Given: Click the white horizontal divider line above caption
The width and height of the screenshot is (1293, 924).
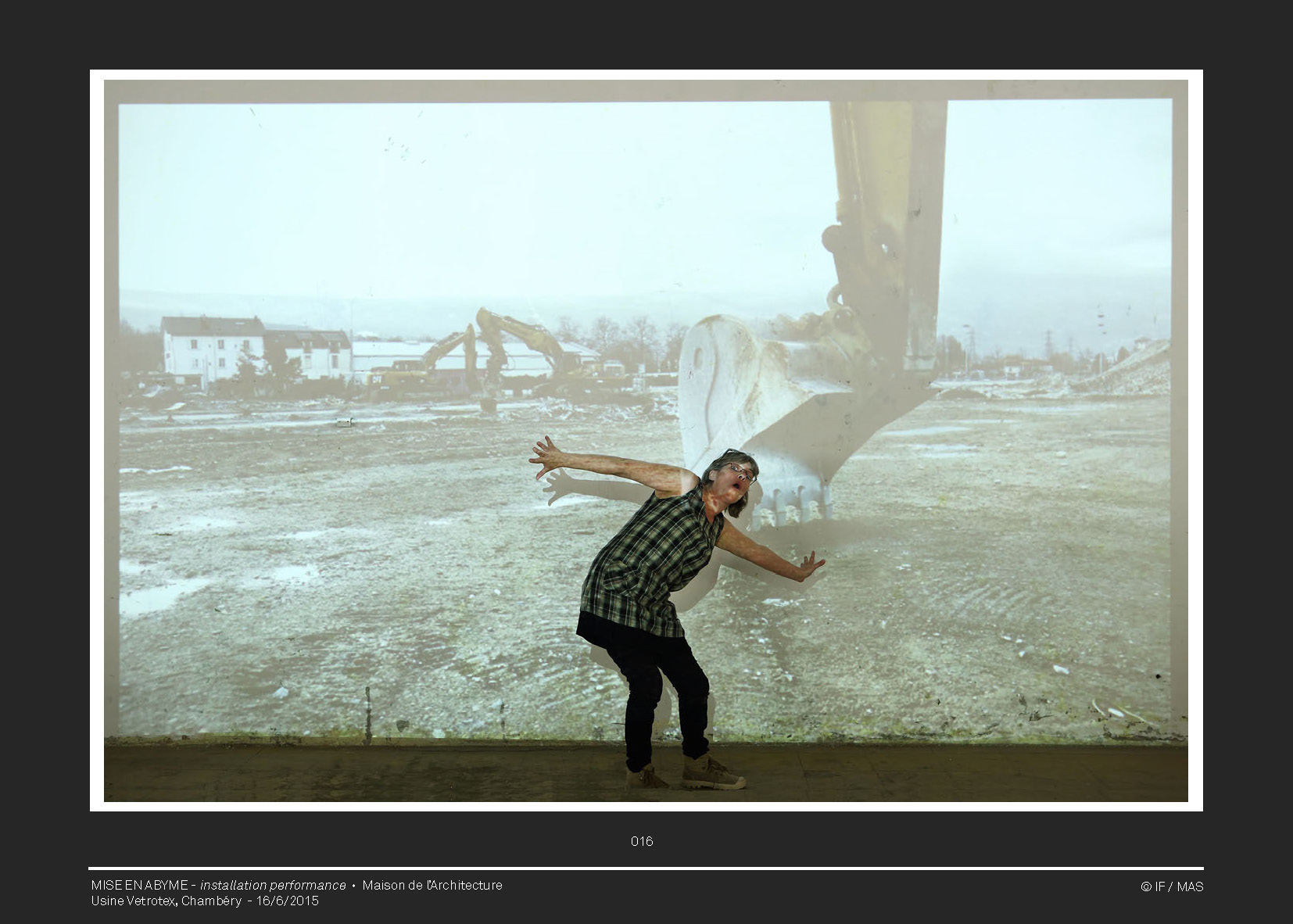Looking at the screenshot, I should click(x=646, y=868).
